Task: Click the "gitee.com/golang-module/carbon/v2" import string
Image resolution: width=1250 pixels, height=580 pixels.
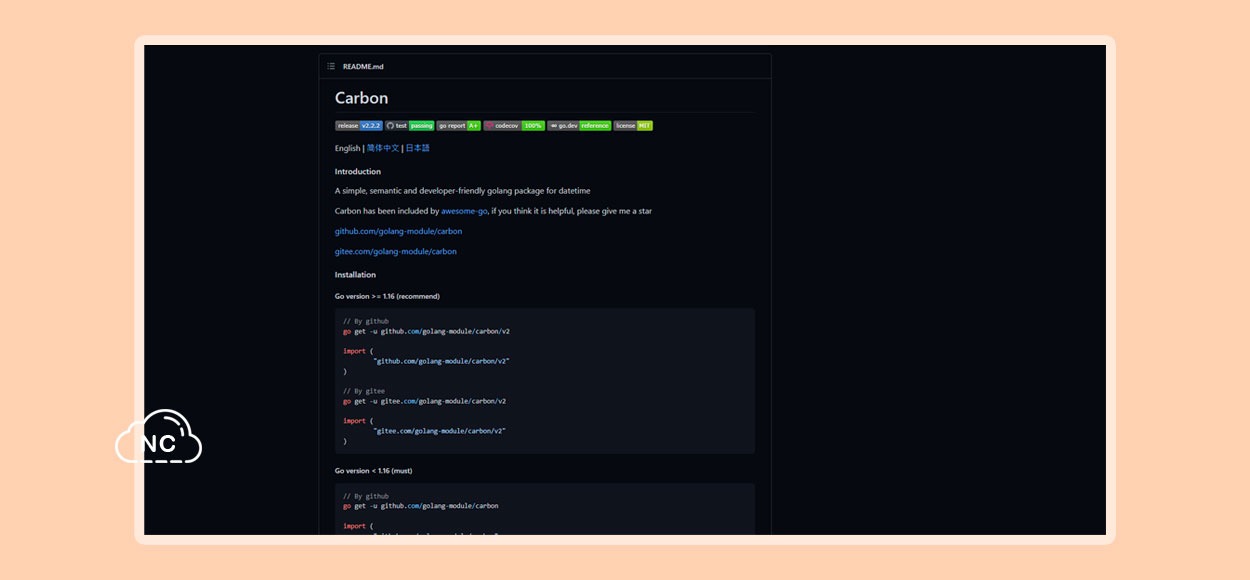Action: (x=439, y=431)
